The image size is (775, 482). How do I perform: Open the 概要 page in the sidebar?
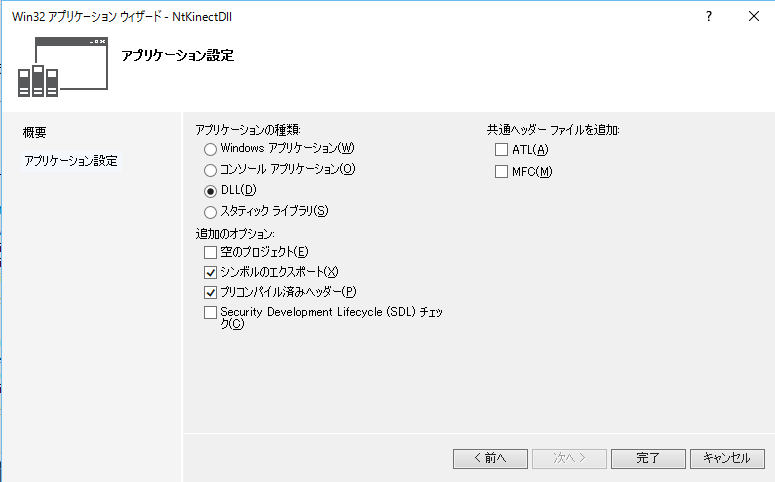pyautogui.click(x=35, y=133)
